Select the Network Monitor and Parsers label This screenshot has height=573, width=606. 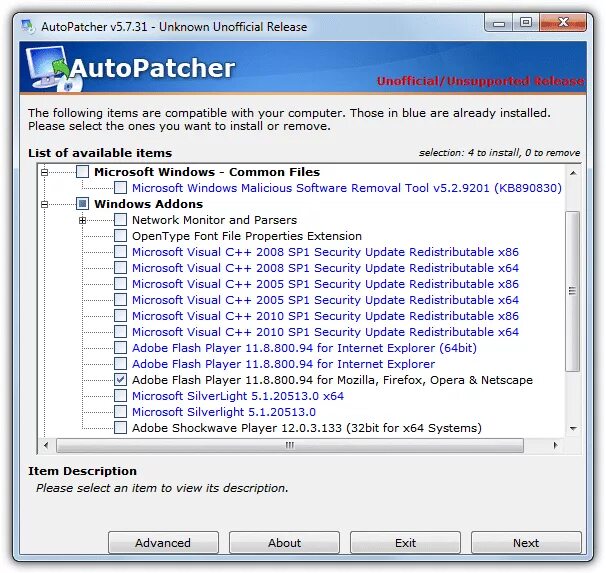click(214, 220)
